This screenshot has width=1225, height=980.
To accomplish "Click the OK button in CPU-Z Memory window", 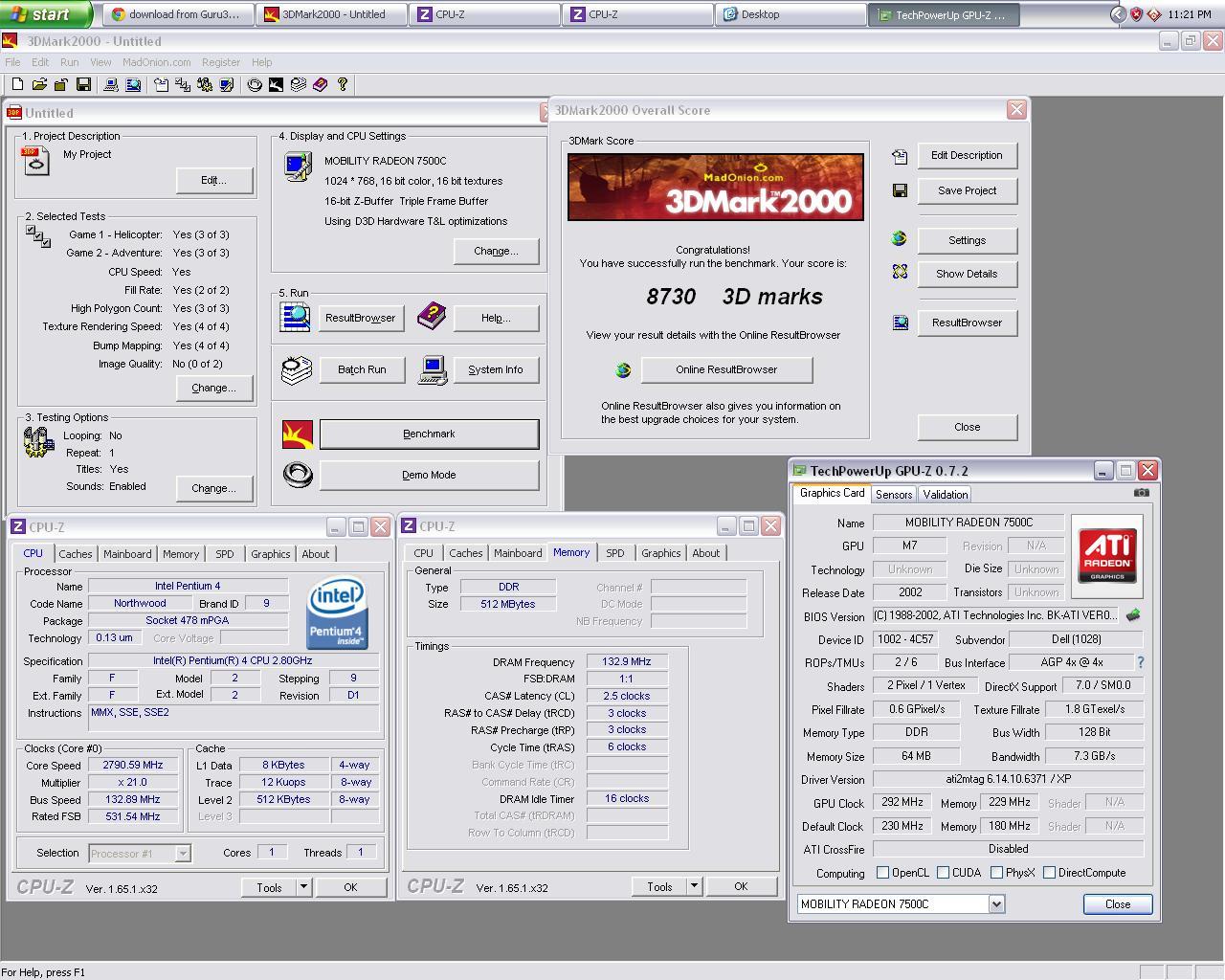I will coord(741,886).
